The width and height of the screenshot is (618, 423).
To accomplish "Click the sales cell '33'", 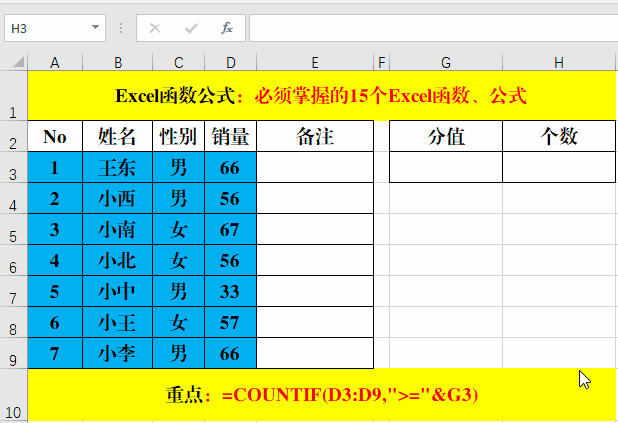I will 231,291.
